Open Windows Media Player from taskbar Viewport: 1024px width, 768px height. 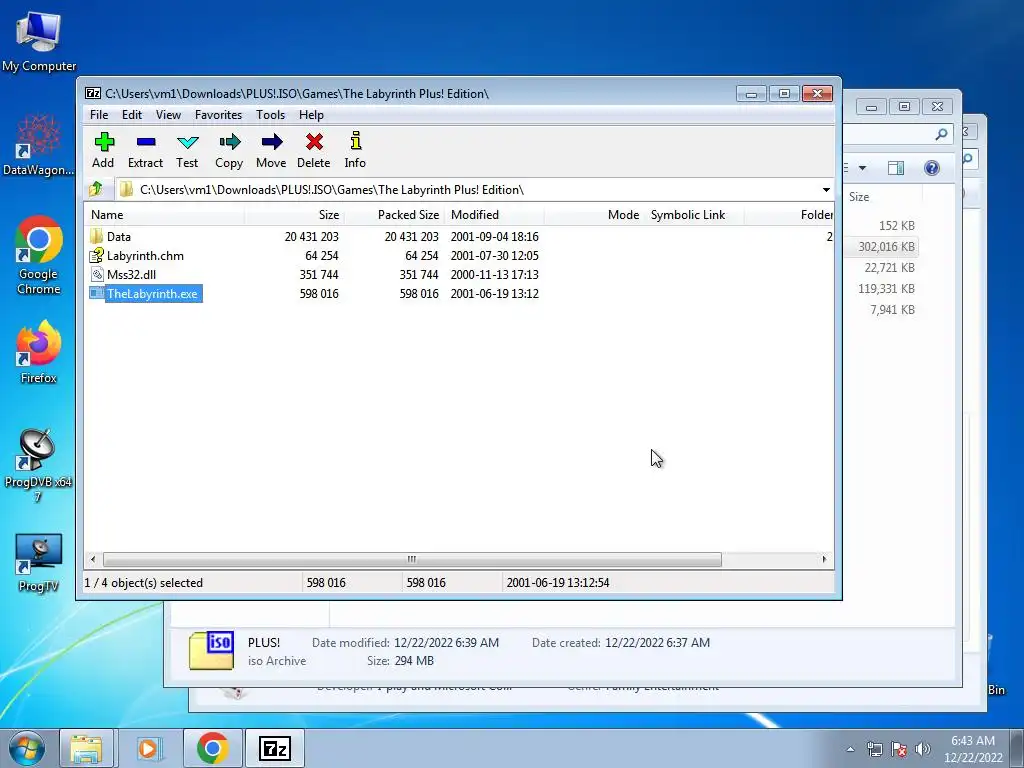149,748
